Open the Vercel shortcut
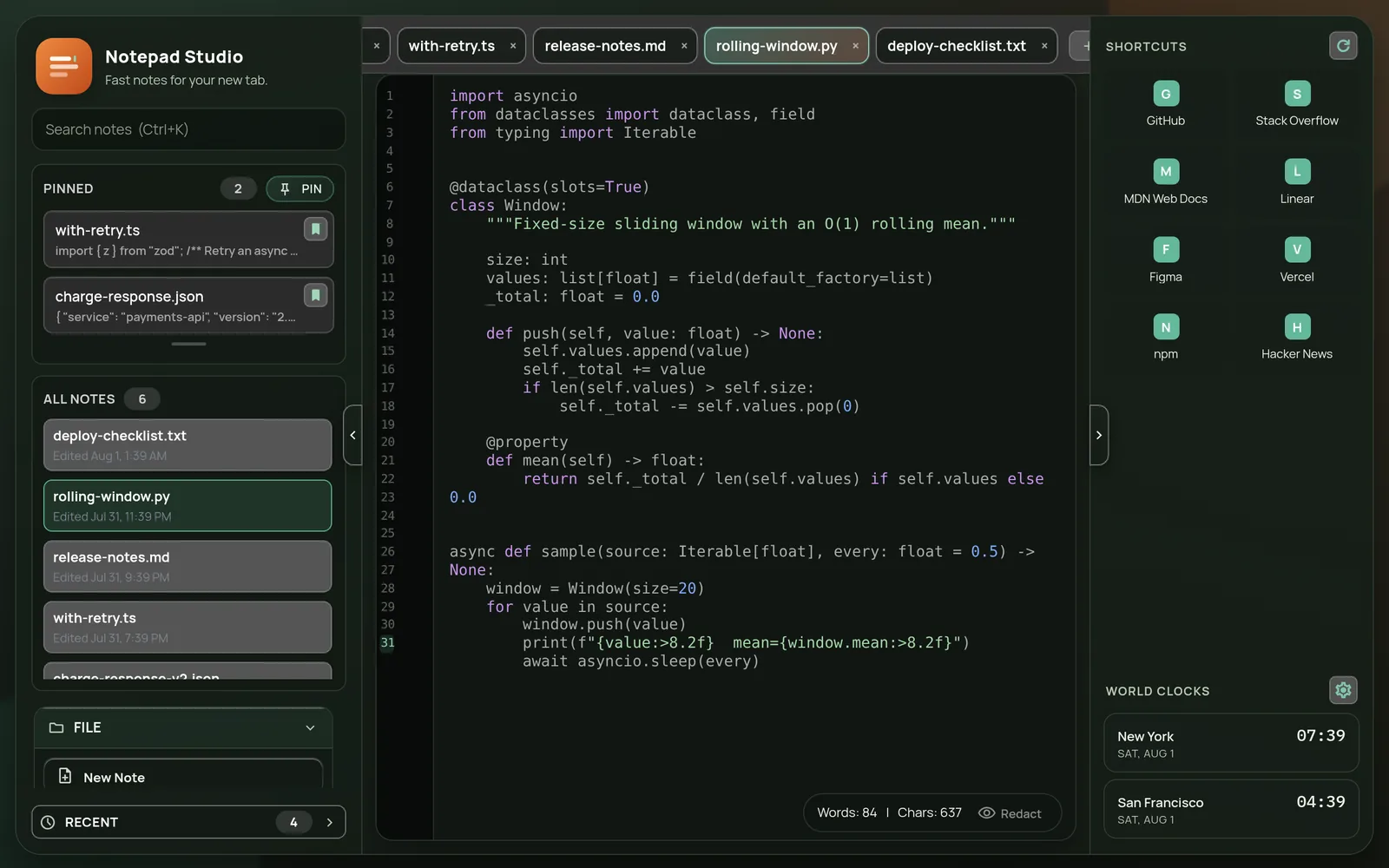This screenshot has width=1389, height=868. [x=1296, y=260]
